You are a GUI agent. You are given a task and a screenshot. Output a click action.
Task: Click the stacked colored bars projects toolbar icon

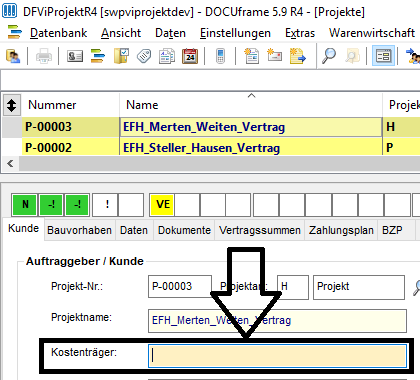click(x=98, y=56)
